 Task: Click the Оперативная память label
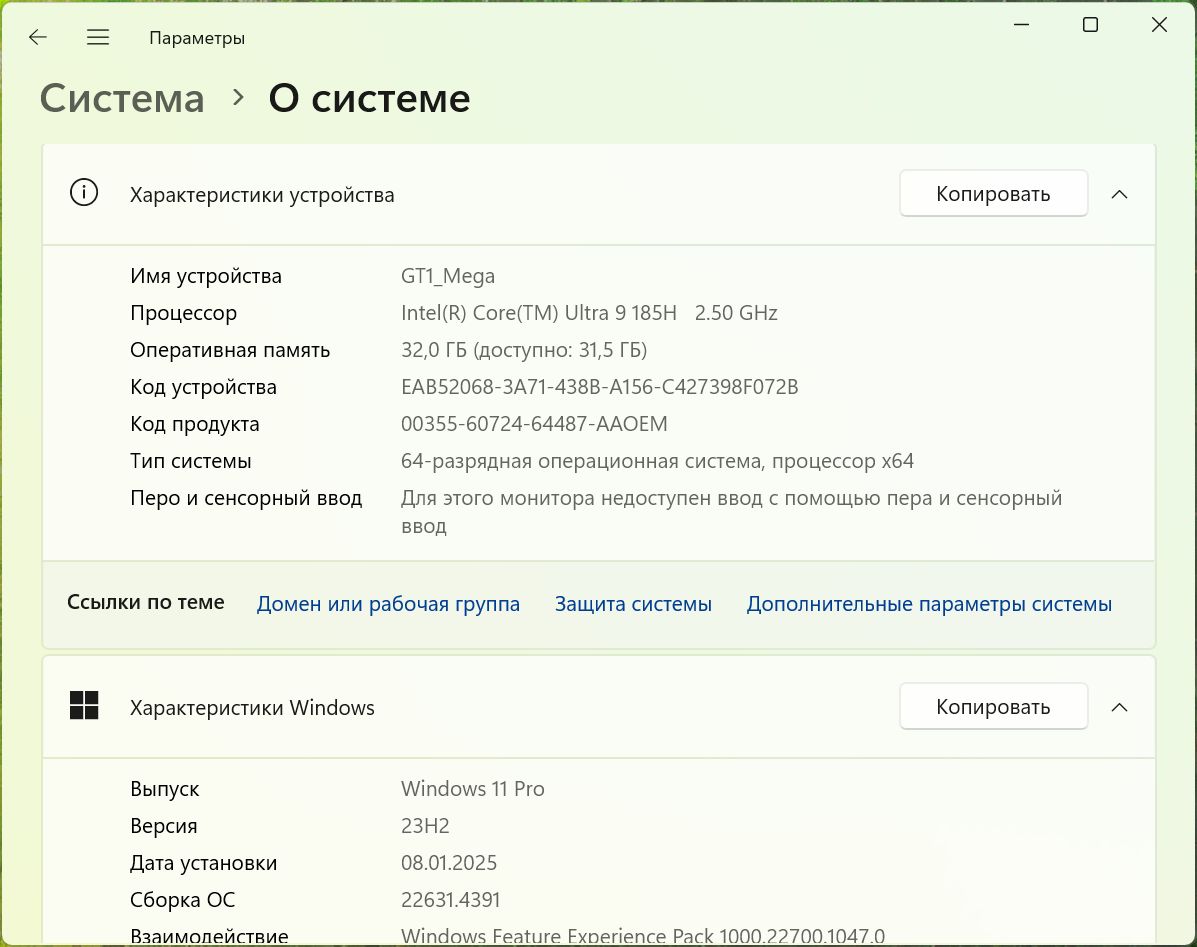pos(230,350)
